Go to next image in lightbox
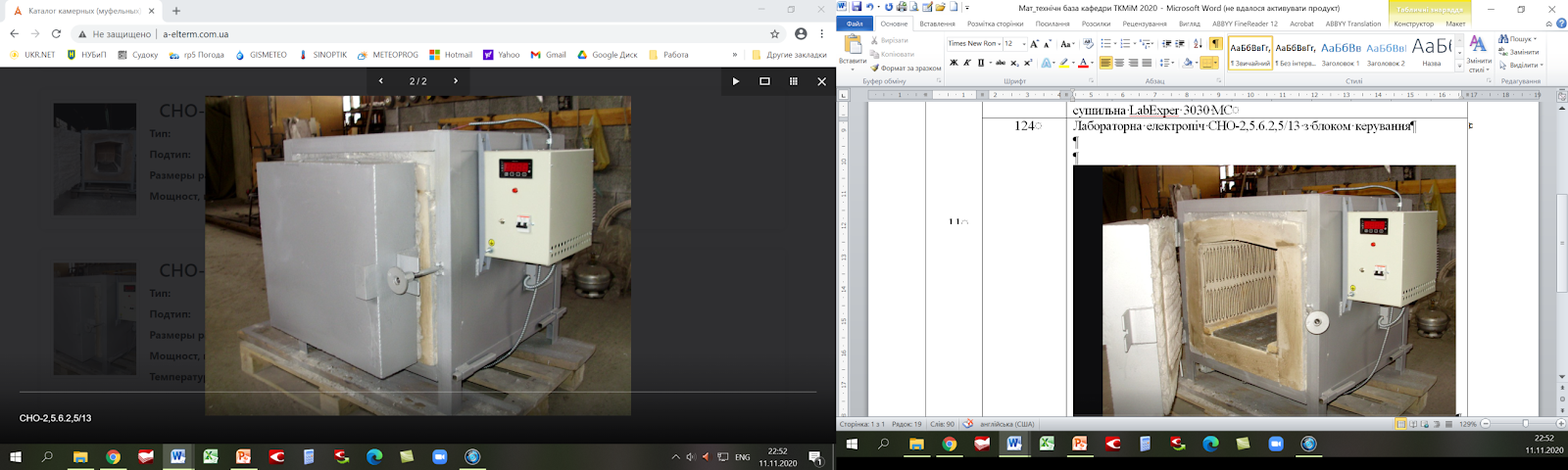The height and width of the screenshot is (470, 1568). [x=455, y=81]
